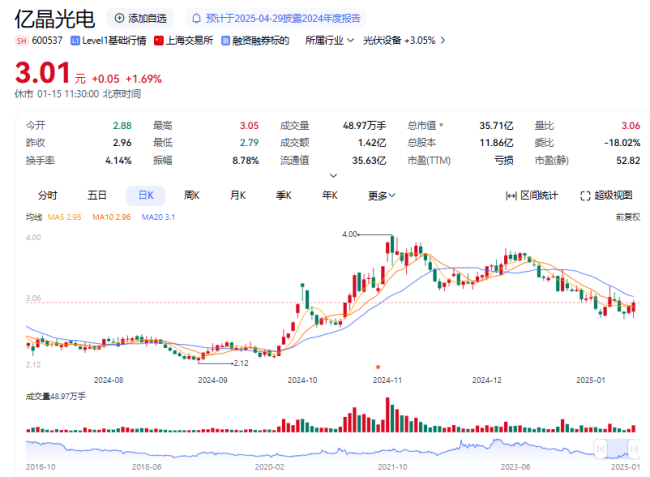Viewport: 650px width, 477px height.
Task: Select the 季K chart tab
Action: point(284,196)
